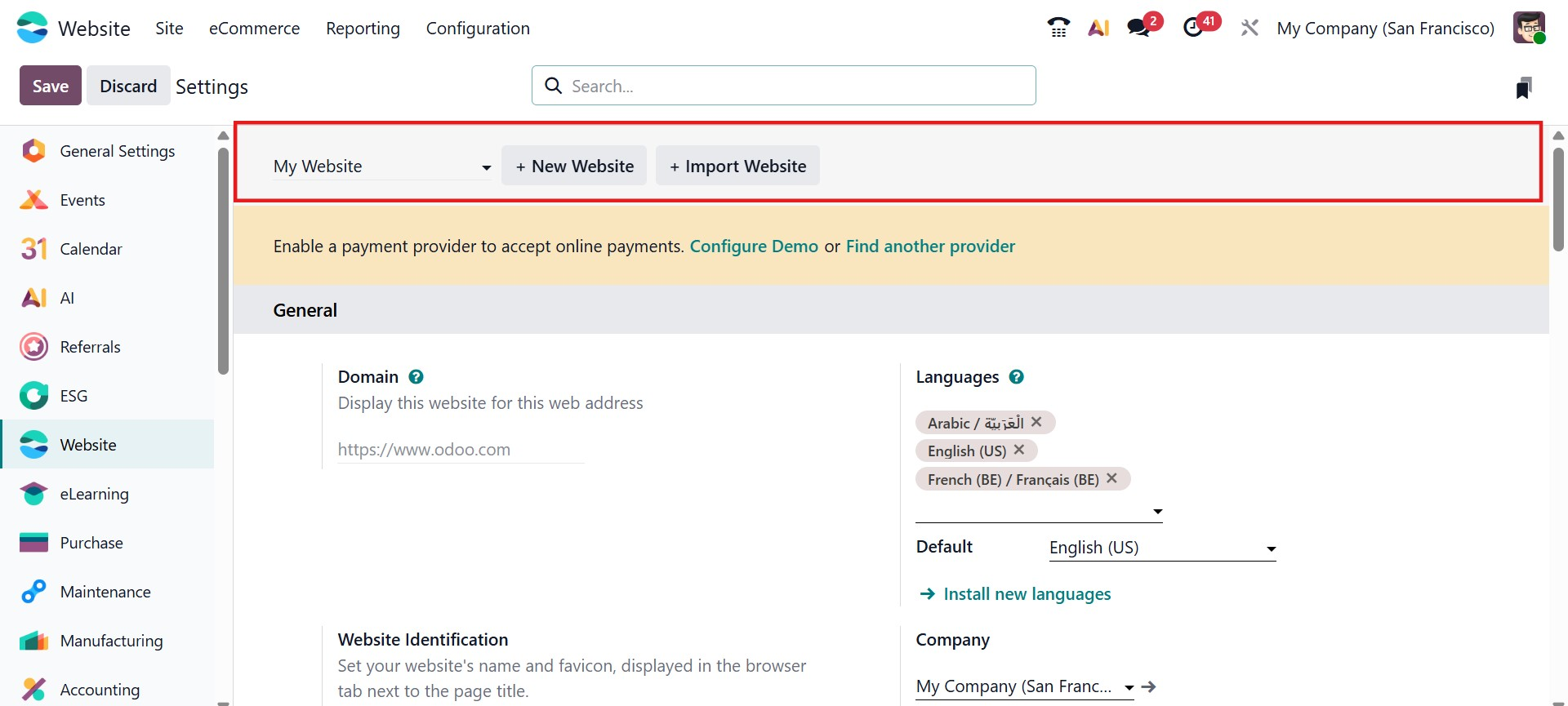The height and width of the screenshot is (706, 1568).
Task: Open the Configuration menu
Action: click(478, 29)
